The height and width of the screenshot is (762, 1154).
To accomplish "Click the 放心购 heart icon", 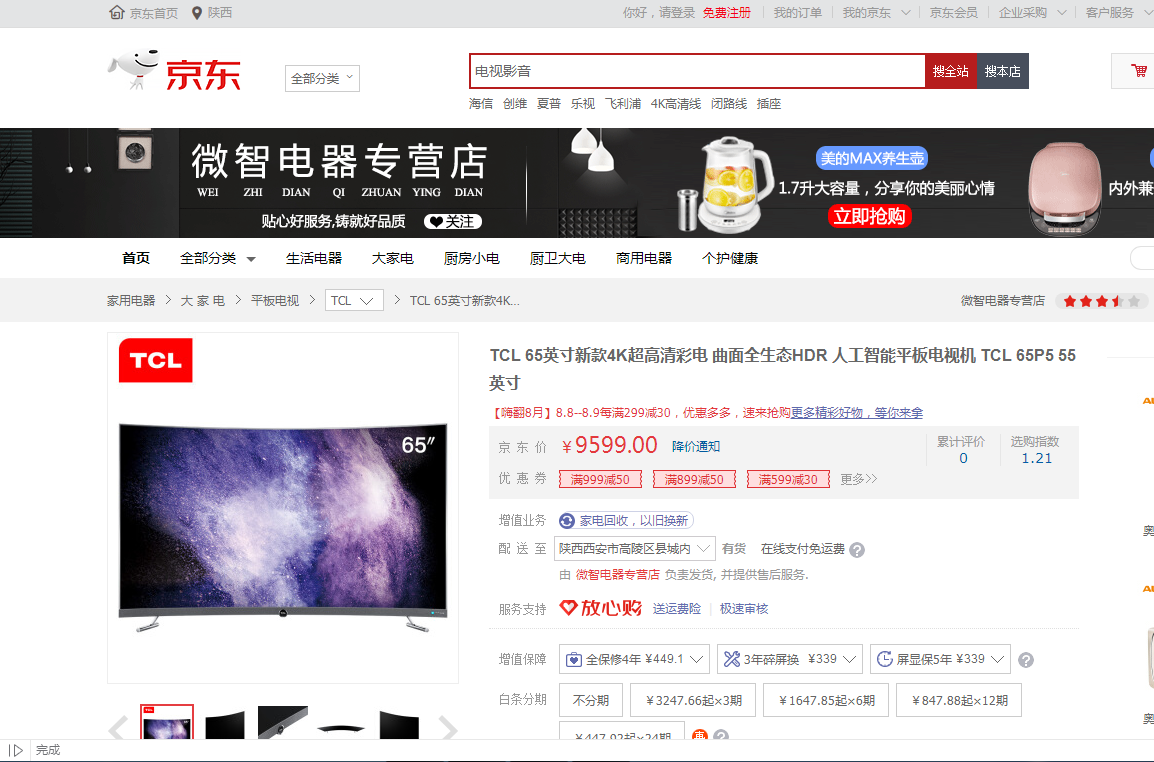I will (568, 608).
